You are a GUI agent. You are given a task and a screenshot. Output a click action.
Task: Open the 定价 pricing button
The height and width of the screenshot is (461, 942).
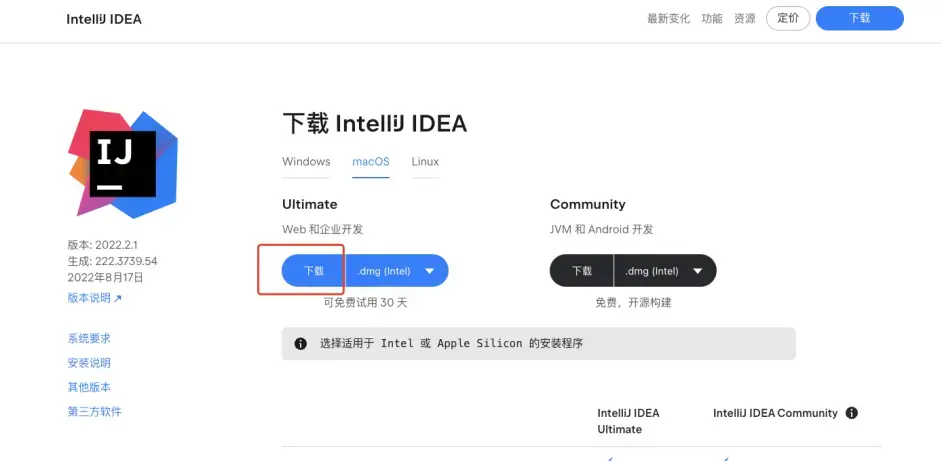(x=788, y=18)
